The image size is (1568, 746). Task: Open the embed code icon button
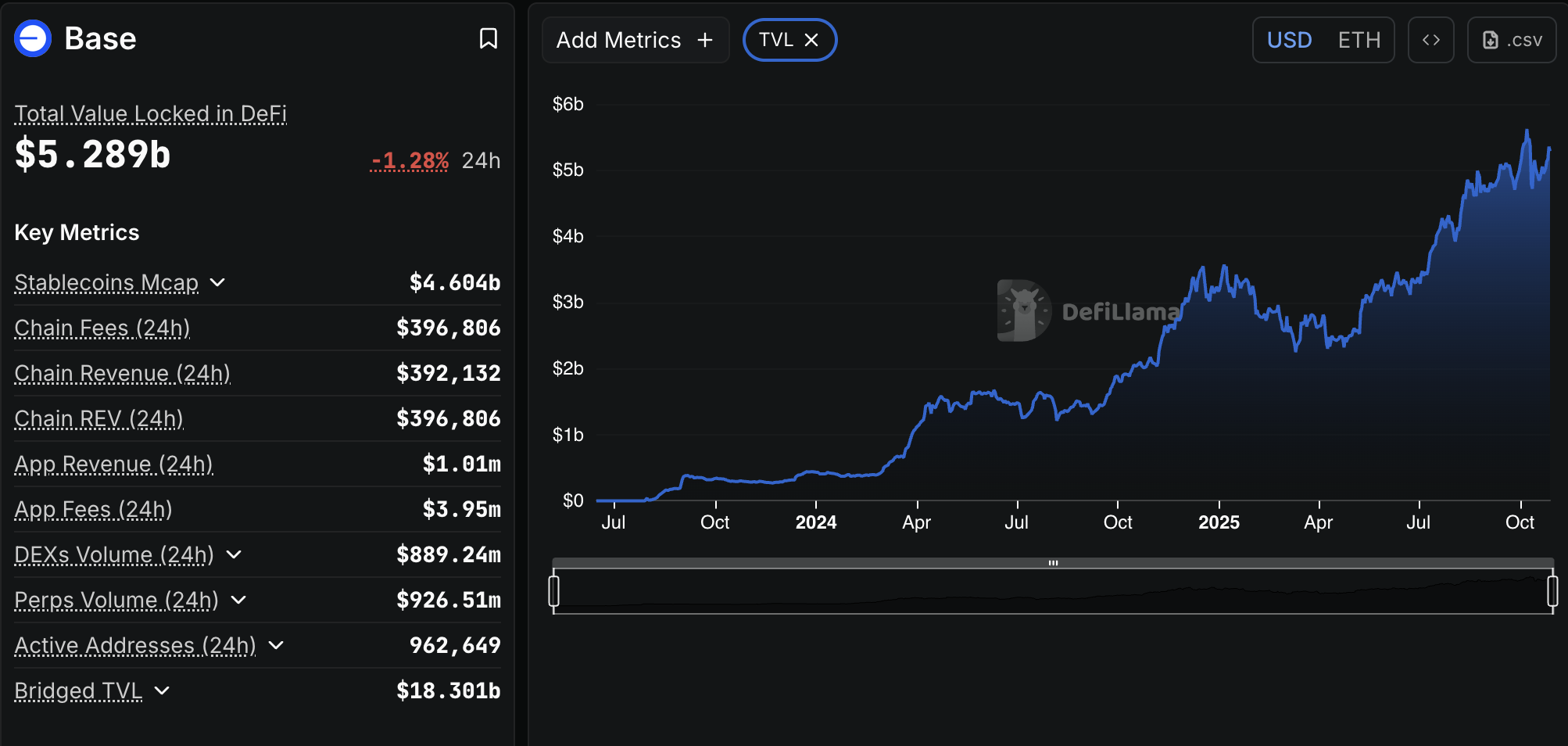coord(1430,40)
